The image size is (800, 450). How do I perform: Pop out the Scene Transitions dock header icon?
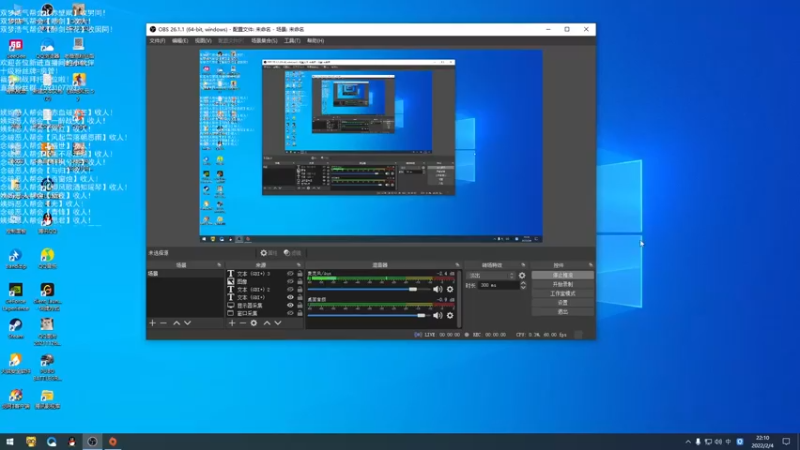[x=523, y=265]
